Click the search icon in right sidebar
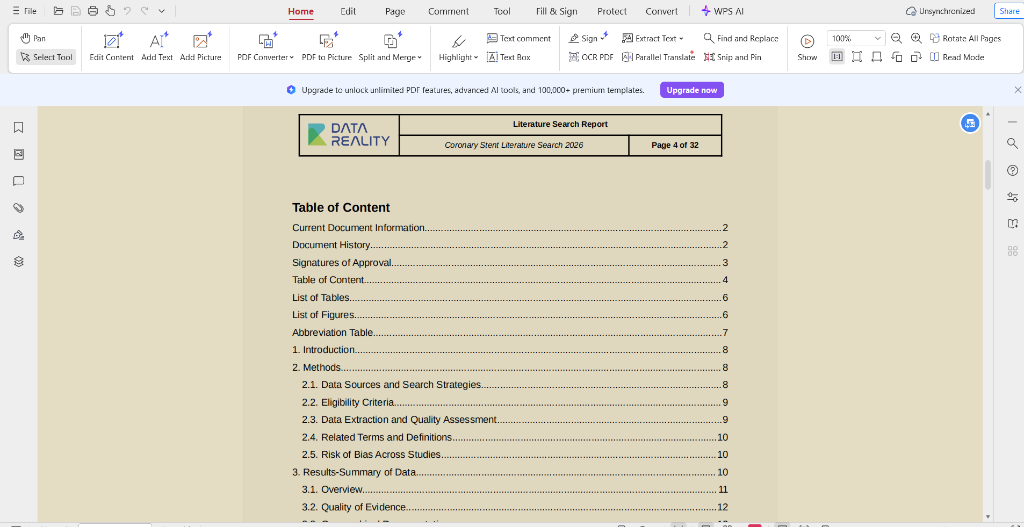The height and width of the screenshot is (527, 1024). click(x=1012, y=143)
